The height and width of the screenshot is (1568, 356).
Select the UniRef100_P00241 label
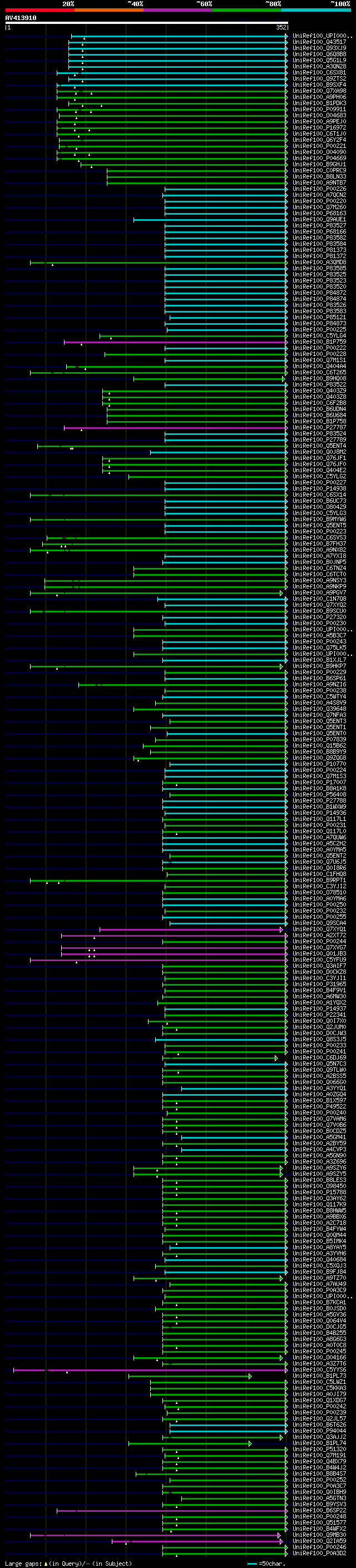coord(319,1052)
